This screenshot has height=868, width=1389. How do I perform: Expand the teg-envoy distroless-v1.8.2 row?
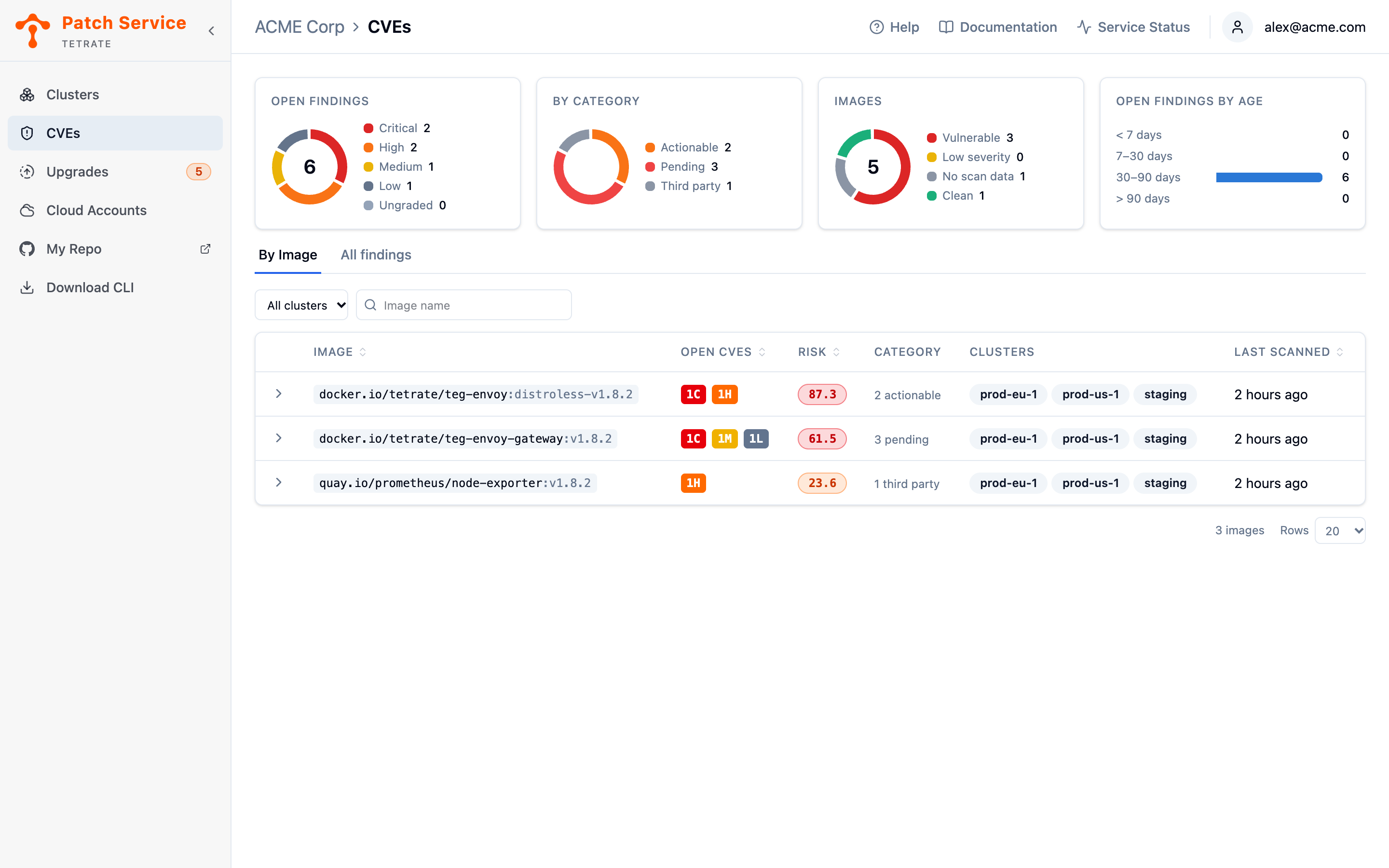(278, 394)
